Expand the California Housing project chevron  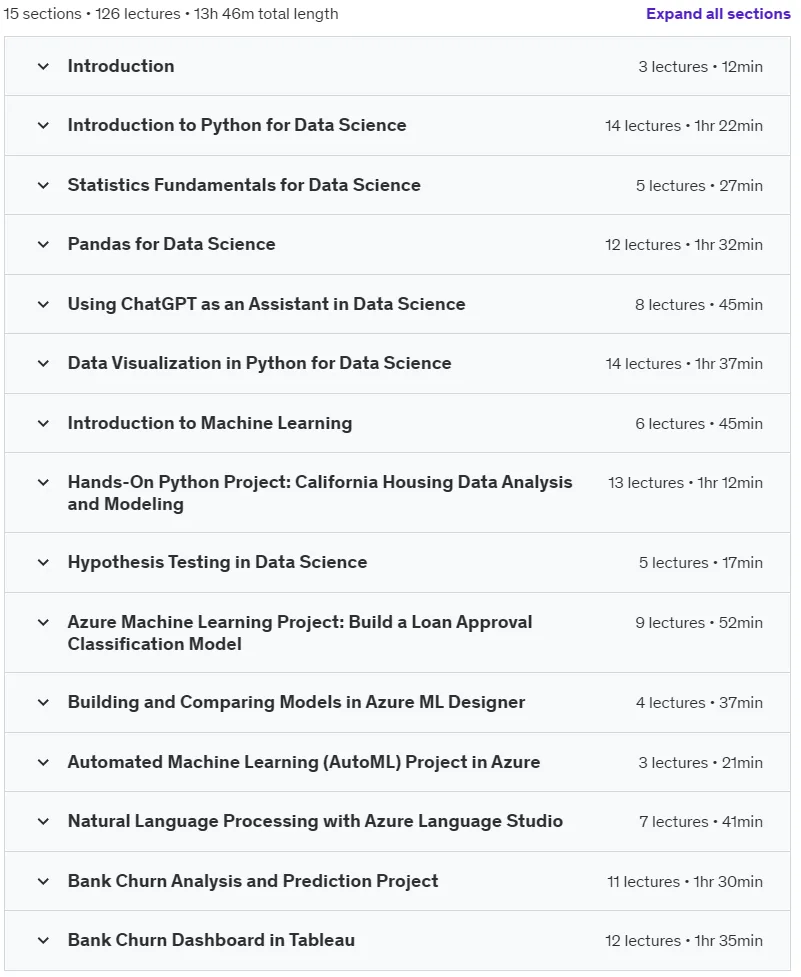[x=43, y=482]
